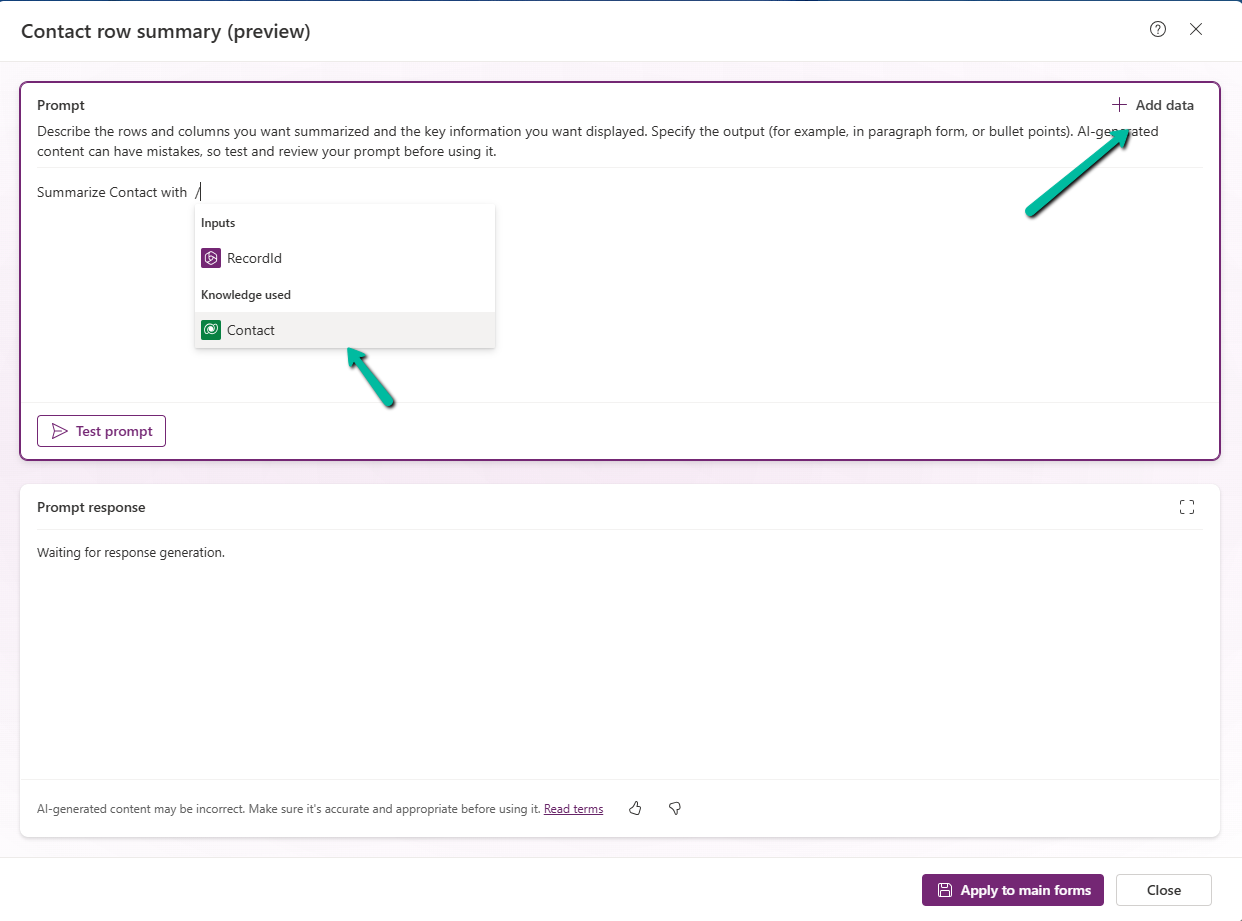The image size is (1242, 921).
Task: Click the Waiting for response generation area
Action: point(131,551)
